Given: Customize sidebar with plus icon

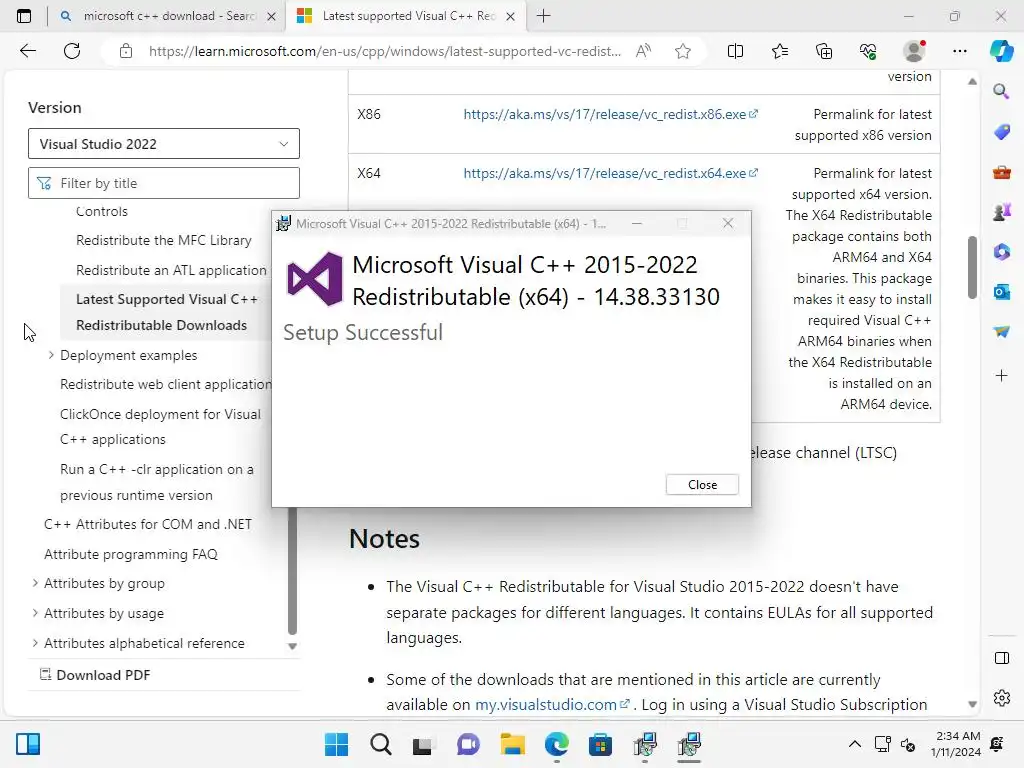Looking at the screenshot, I should click(x=1001, y=376).
